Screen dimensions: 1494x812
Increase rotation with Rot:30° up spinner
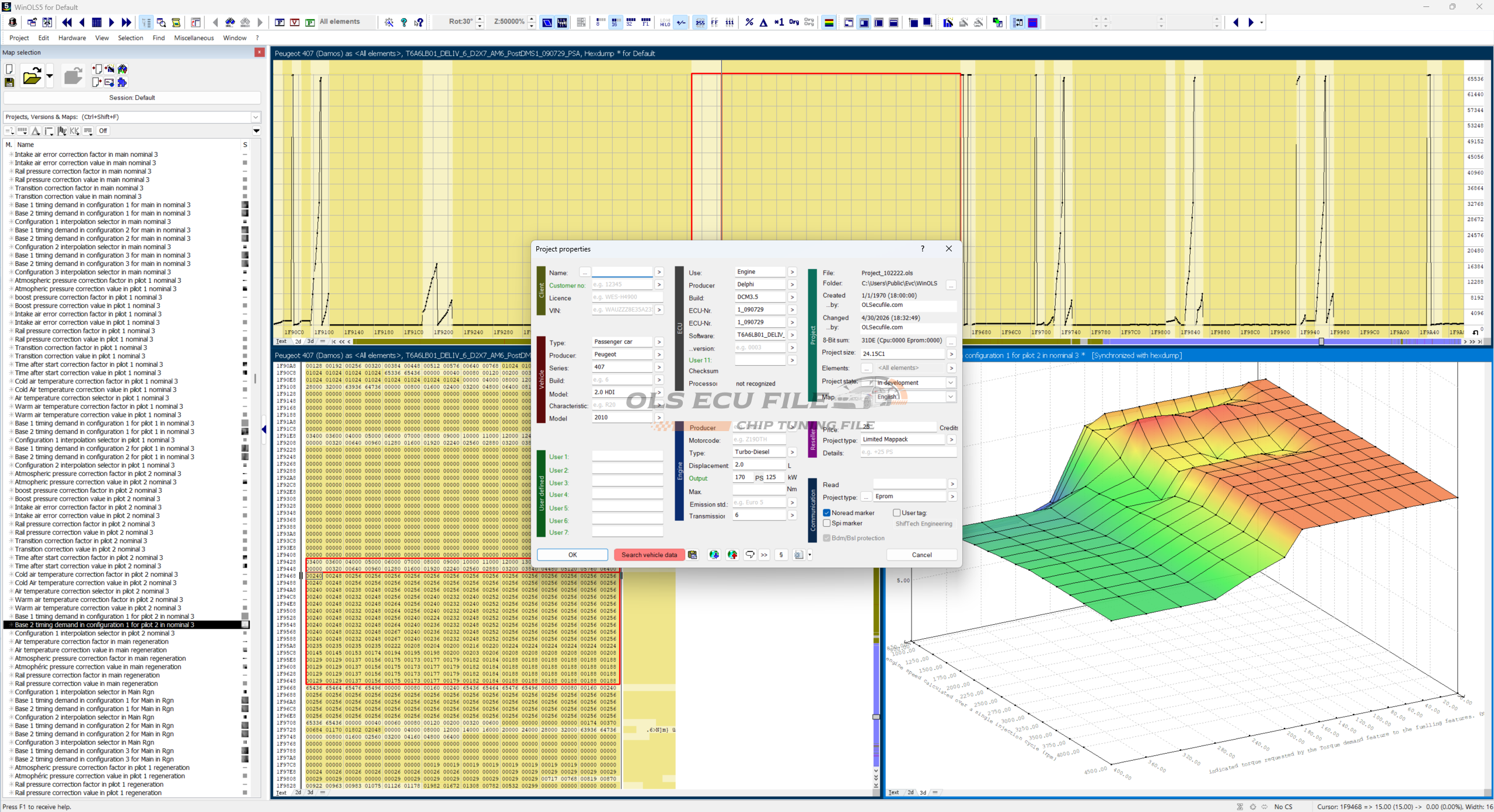coord(480,19)
